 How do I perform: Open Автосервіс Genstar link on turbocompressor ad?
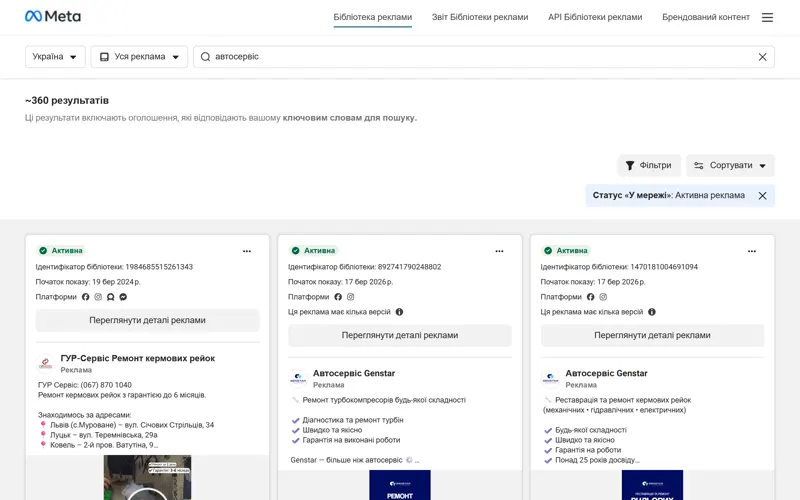pos(354,373)
